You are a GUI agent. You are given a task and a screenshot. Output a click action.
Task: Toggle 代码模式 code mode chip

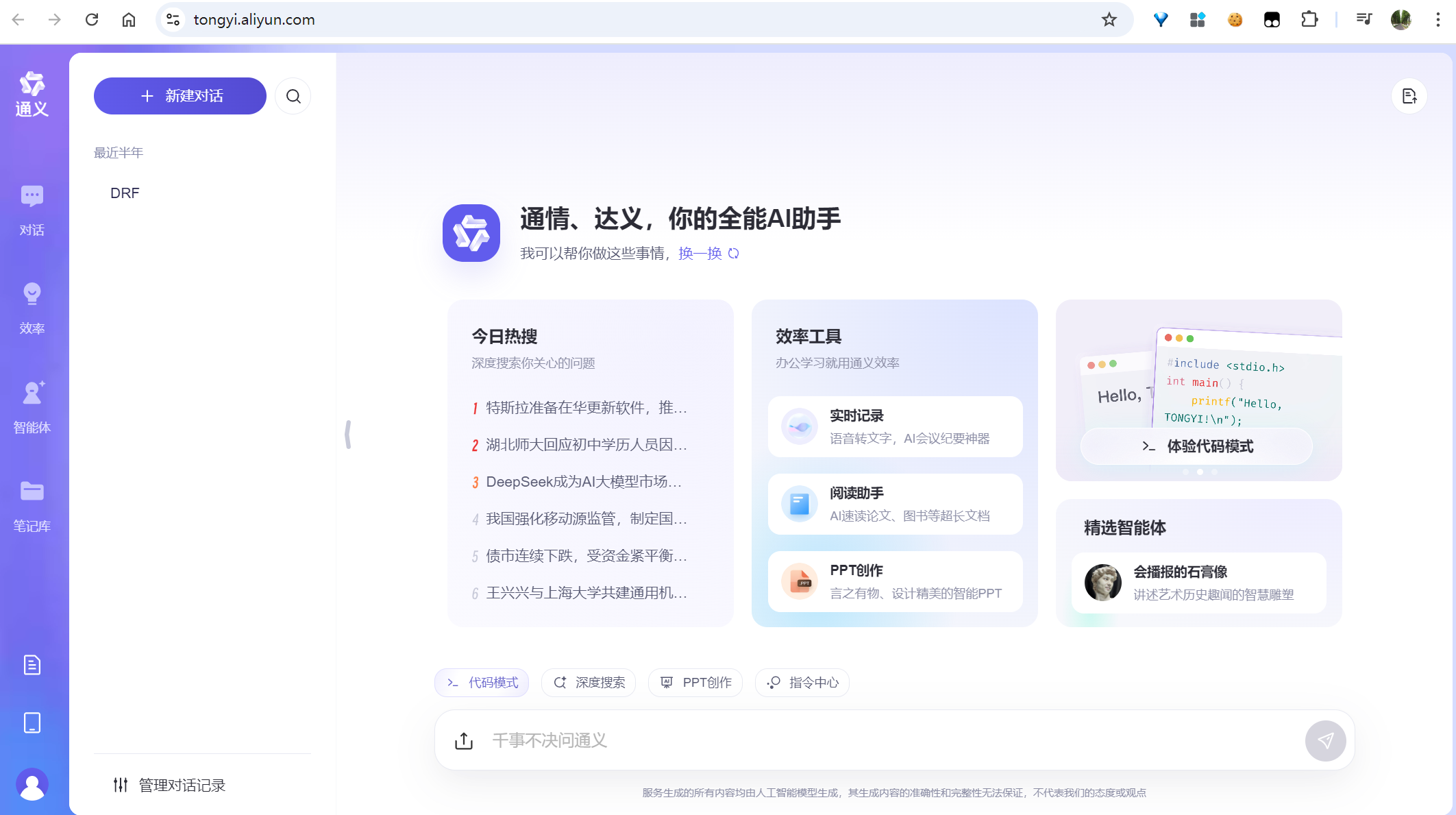click(482, 683)
